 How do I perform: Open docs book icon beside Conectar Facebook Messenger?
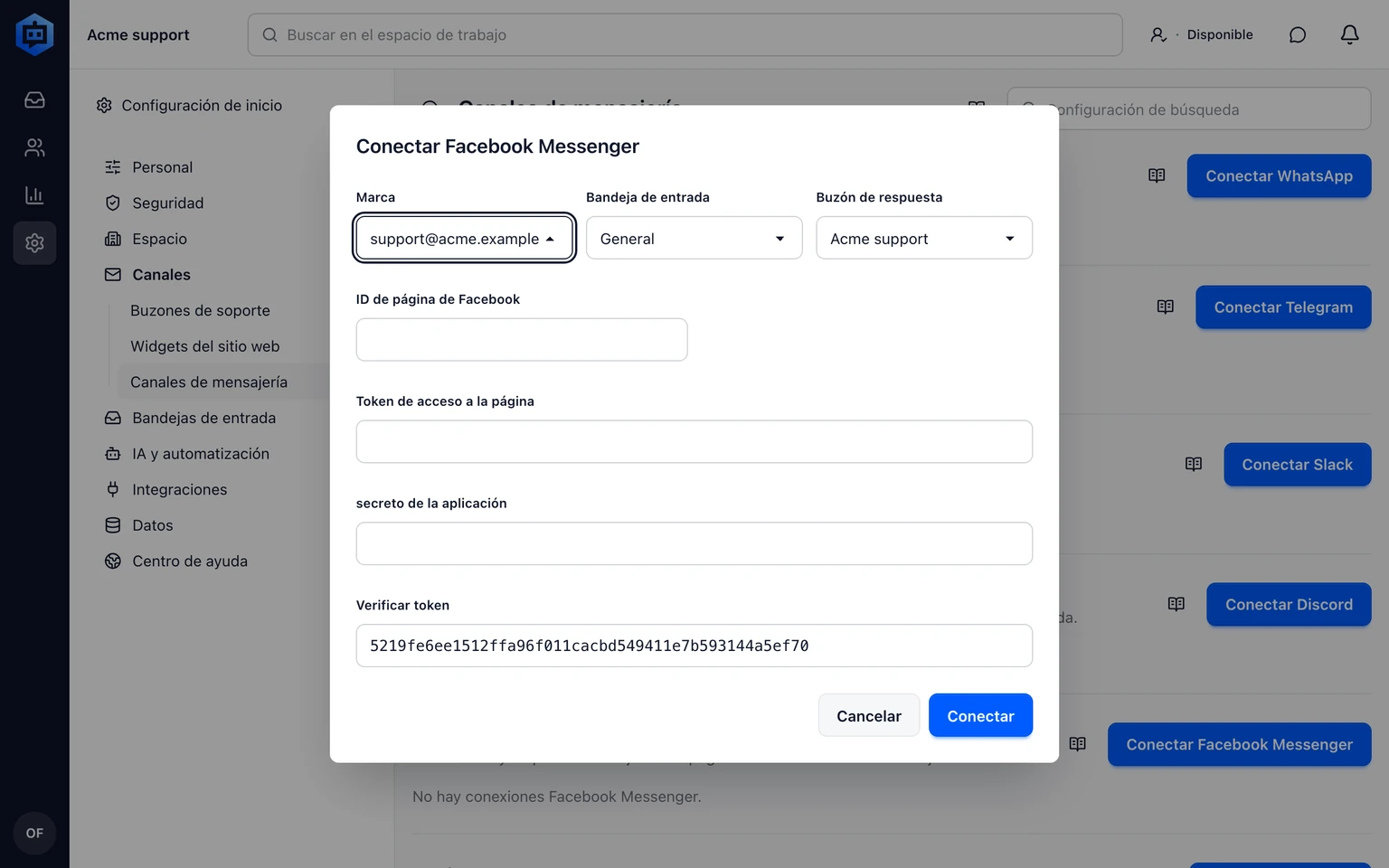[1077, 744]
